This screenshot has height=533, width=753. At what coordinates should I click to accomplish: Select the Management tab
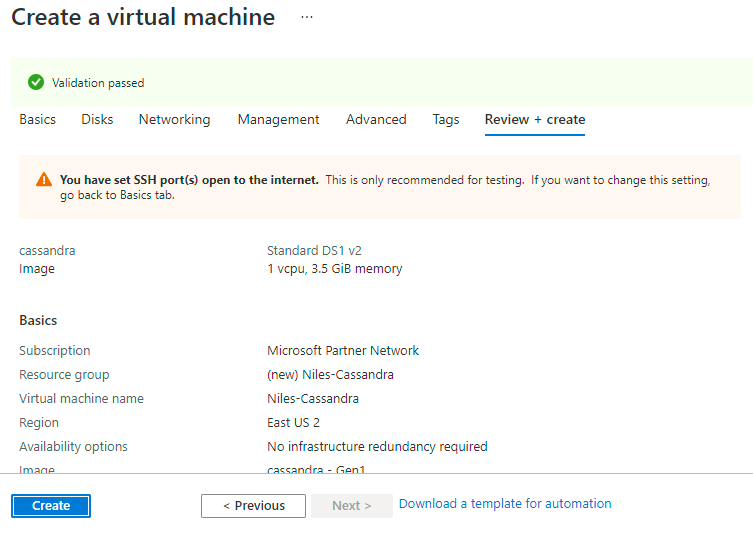click(x=278, y=120)
